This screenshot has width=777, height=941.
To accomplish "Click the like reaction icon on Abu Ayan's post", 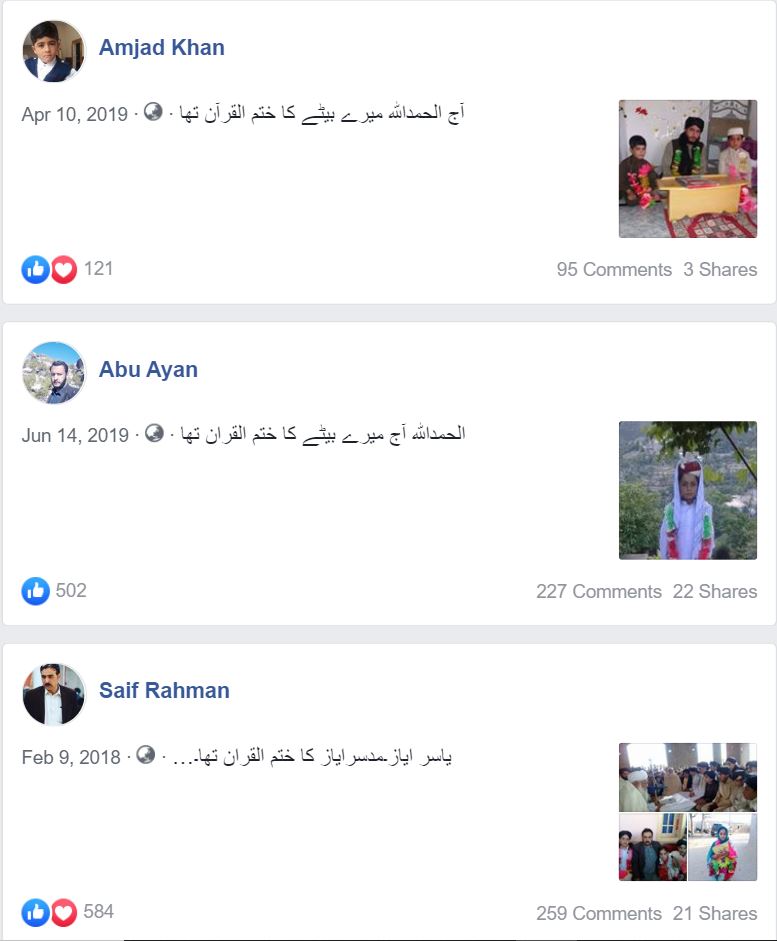I will click(x=35, y=591).
